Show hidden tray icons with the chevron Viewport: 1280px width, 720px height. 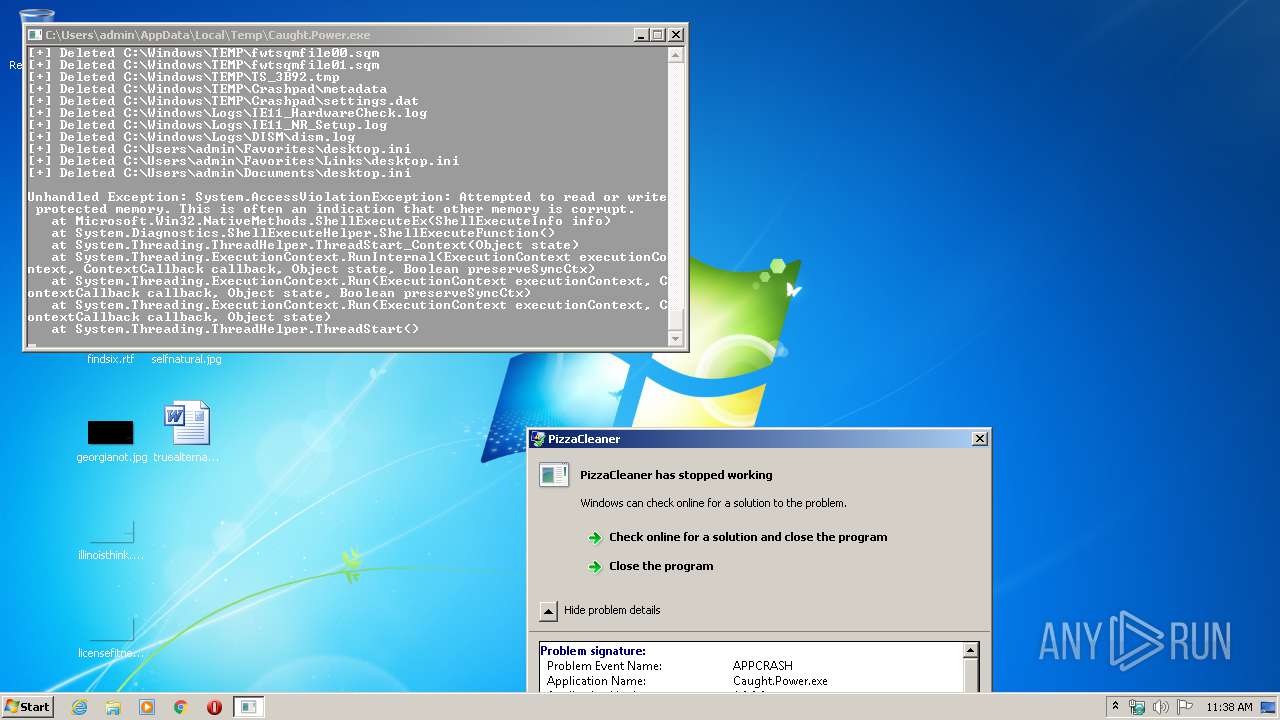(1115, 707)
